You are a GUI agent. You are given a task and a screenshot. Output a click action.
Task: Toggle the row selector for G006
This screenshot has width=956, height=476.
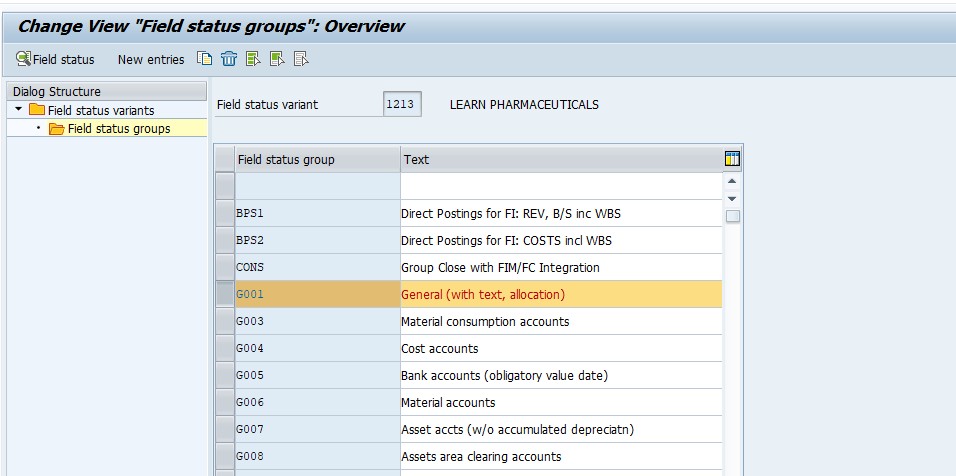coord(225,402)
